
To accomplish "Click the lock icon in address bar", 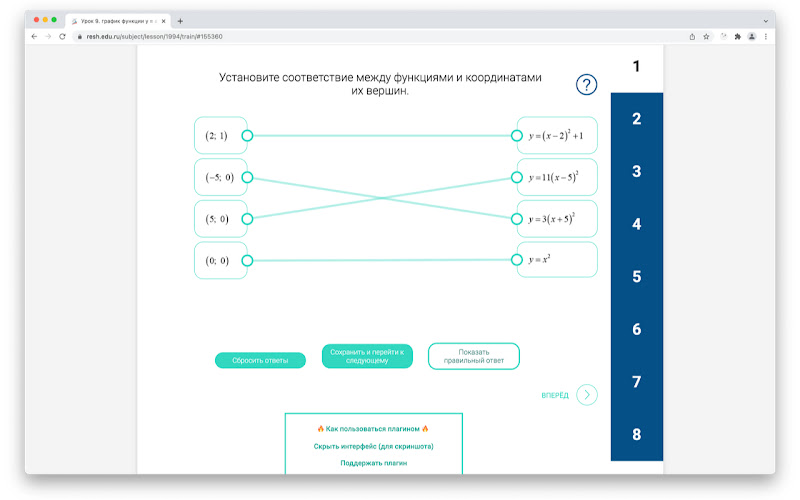I will [x=80, y=37].
